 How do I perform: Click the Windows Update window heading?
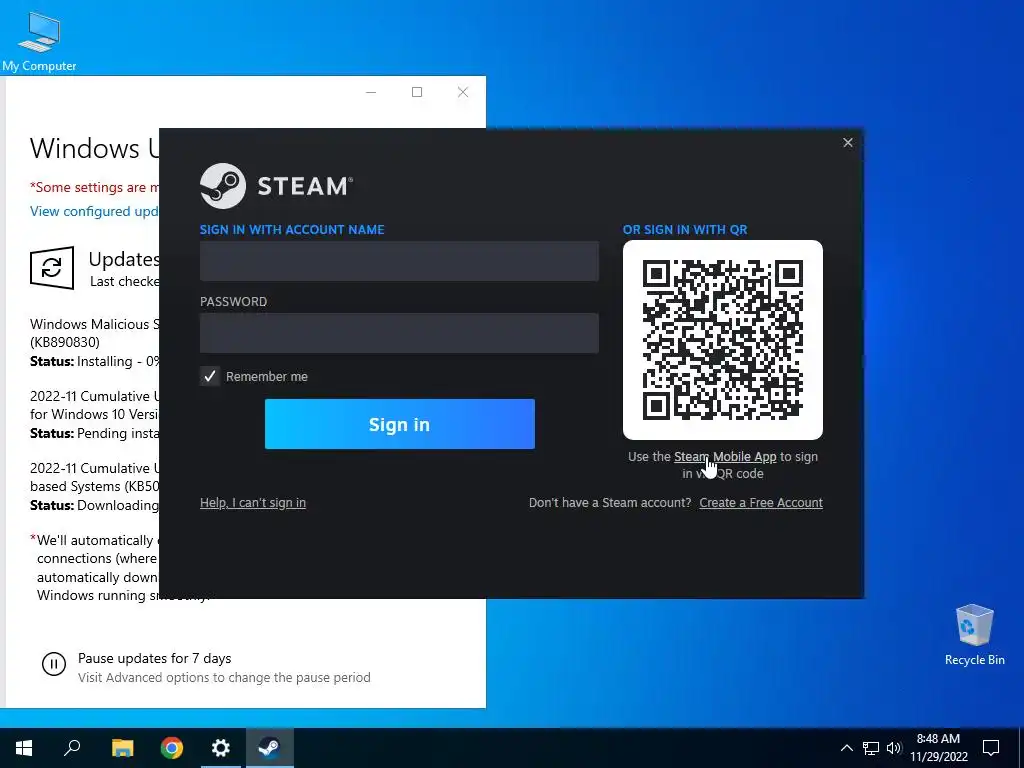click(95, 148)
